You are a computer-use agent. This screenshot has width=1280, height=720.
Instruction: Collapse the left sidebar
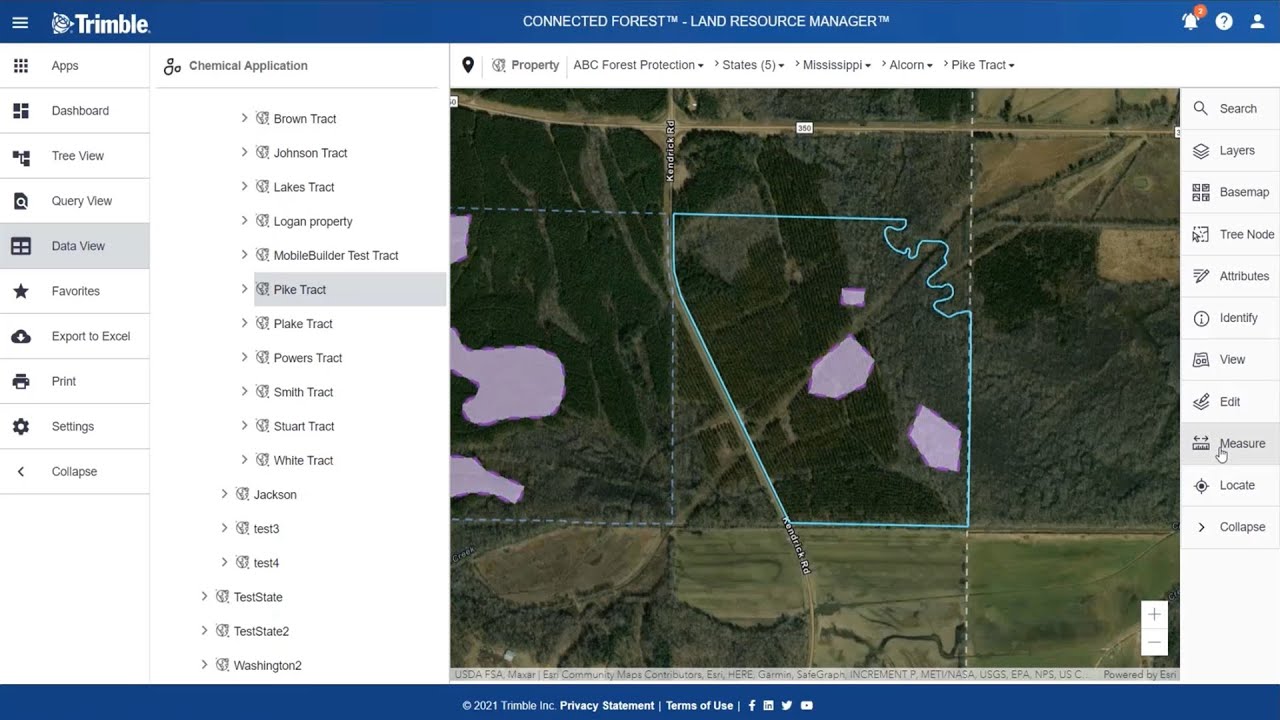(x=75, y=471)
